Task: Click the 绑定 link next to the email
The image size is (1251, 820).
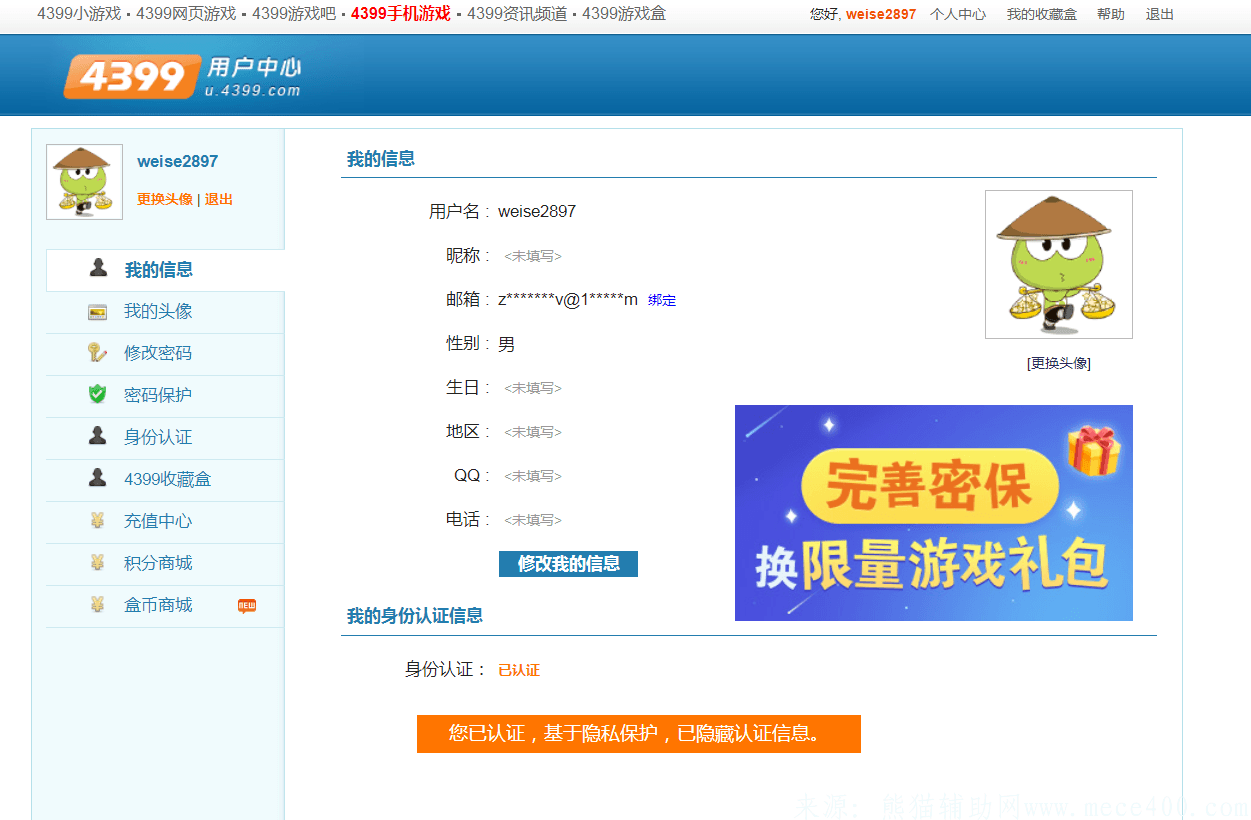Action: (661, 300)
